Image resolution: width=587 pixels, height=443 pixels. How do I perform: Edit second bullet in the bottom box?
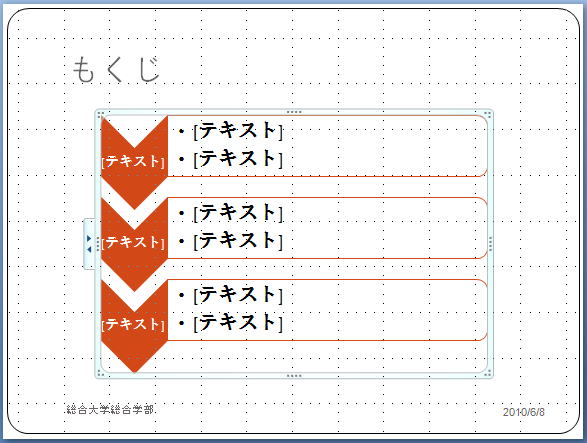click(238, 322)
